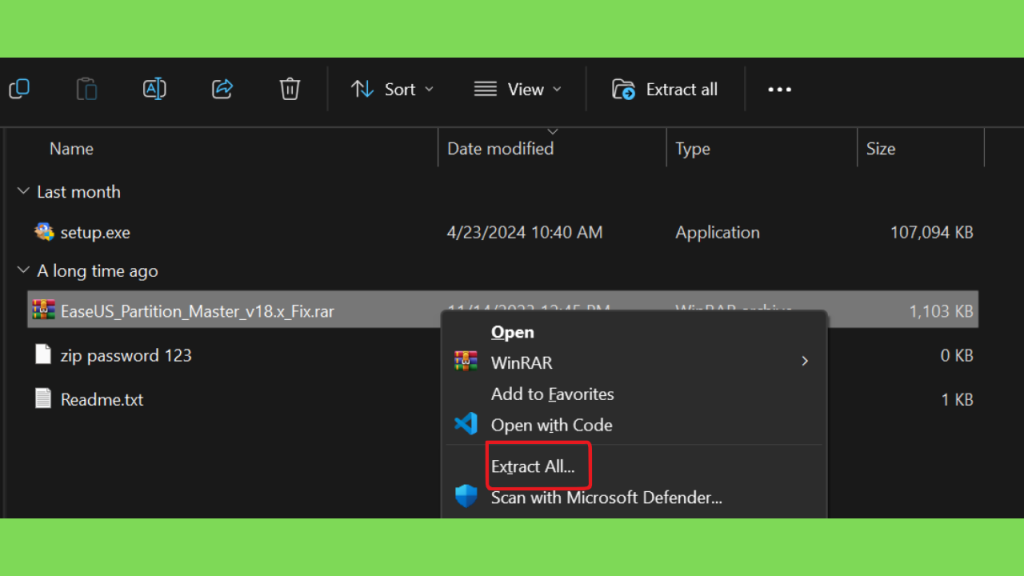Choose Open in the context menu

tap(513, 332)
